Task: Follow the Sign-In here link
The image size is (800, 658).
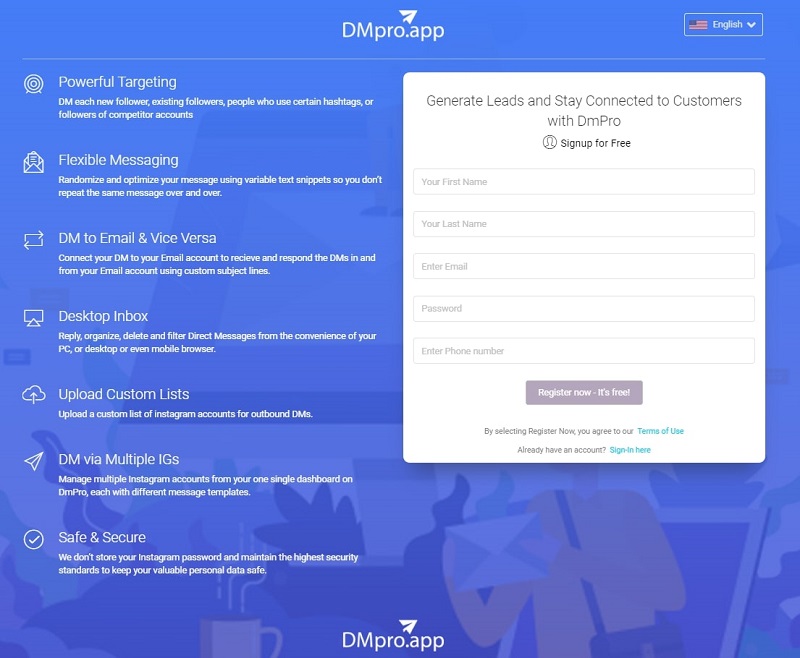Action: pos(630,450)
